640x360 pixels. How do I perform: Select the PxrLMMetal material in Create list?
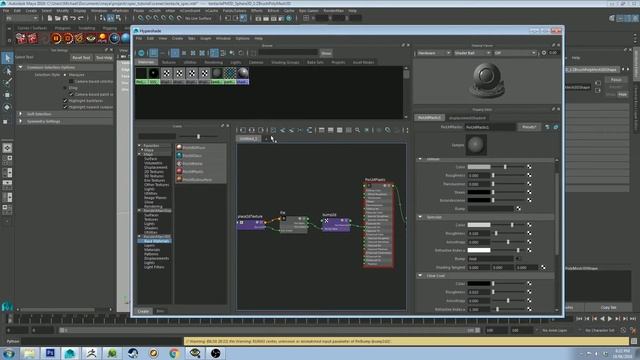pos(201,164)
